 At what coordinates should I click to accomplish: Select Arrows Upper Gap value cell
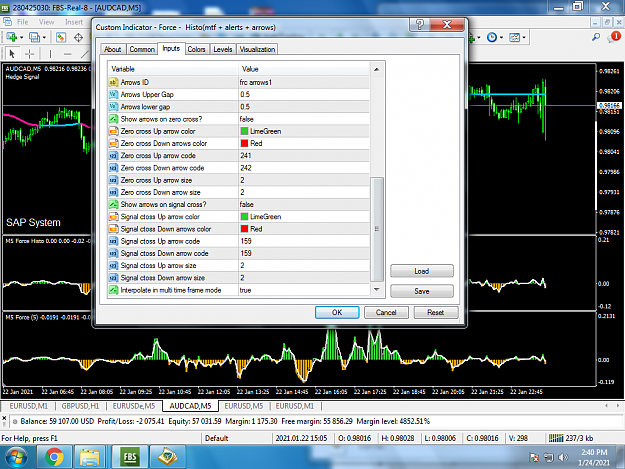click(x=303, y=94)
